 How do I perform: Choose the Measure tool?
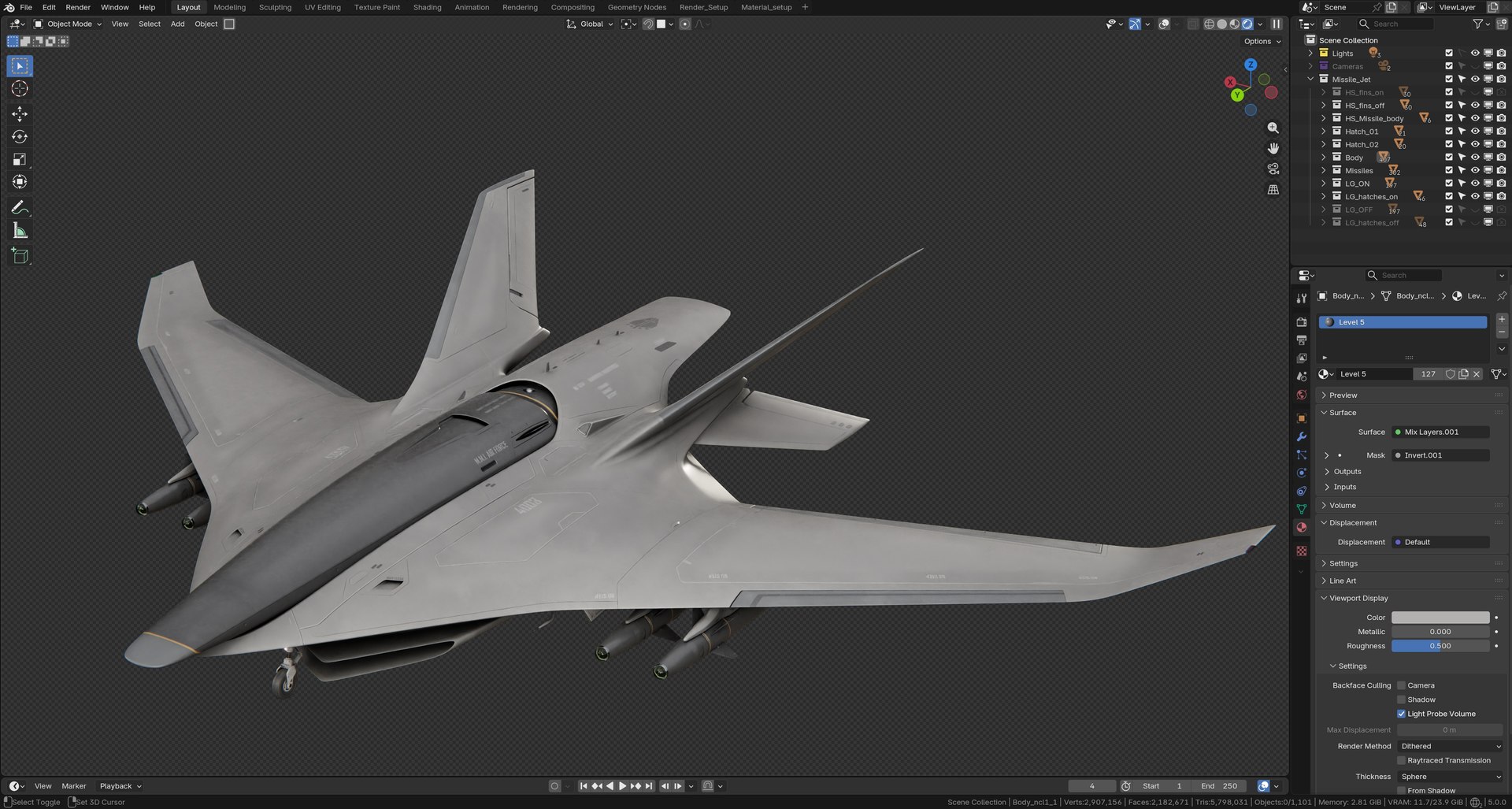[x=20, y=231]
